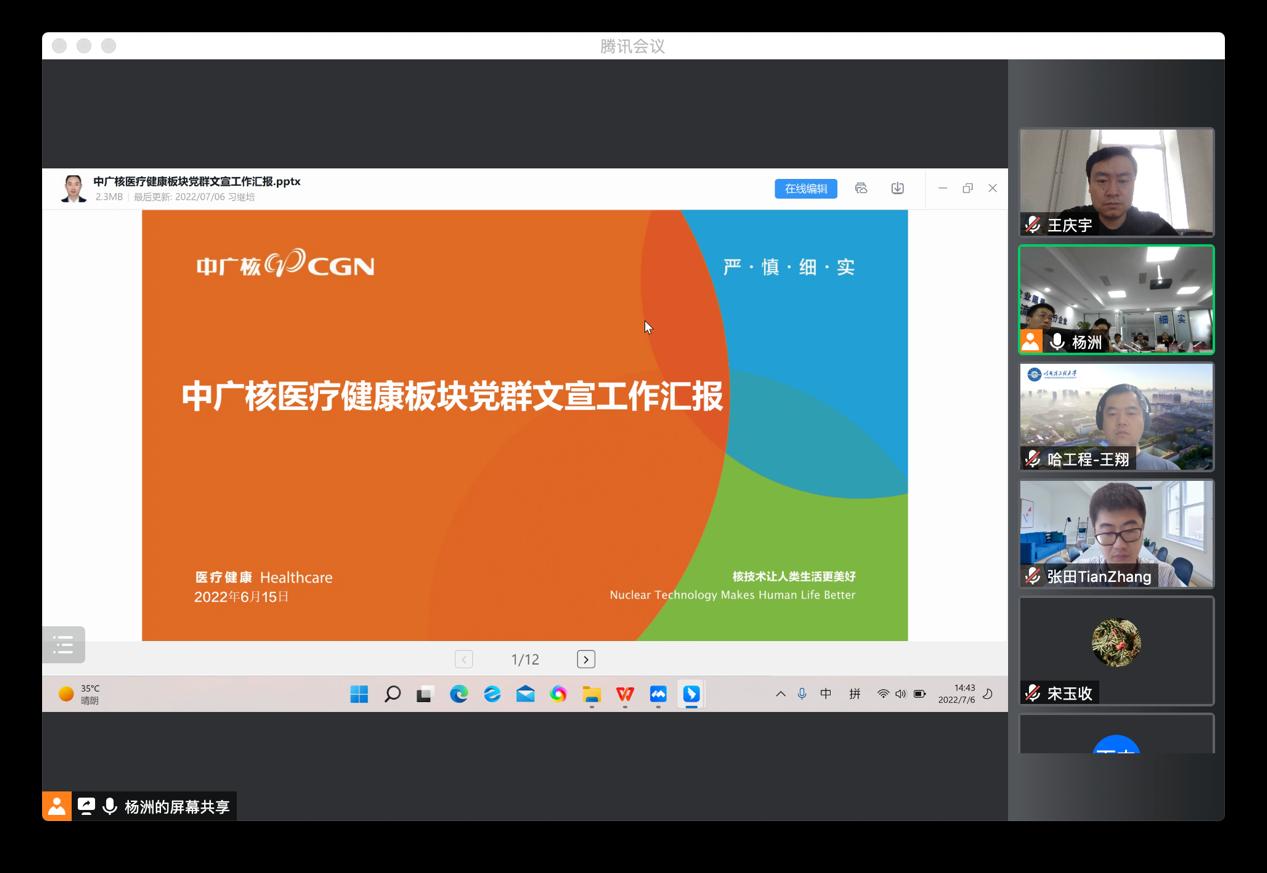The height and width of the screenshot is (873, 1267).
Task: Click the cut-off blue avatar participant tile
Action: click(x=1116, y=734)
